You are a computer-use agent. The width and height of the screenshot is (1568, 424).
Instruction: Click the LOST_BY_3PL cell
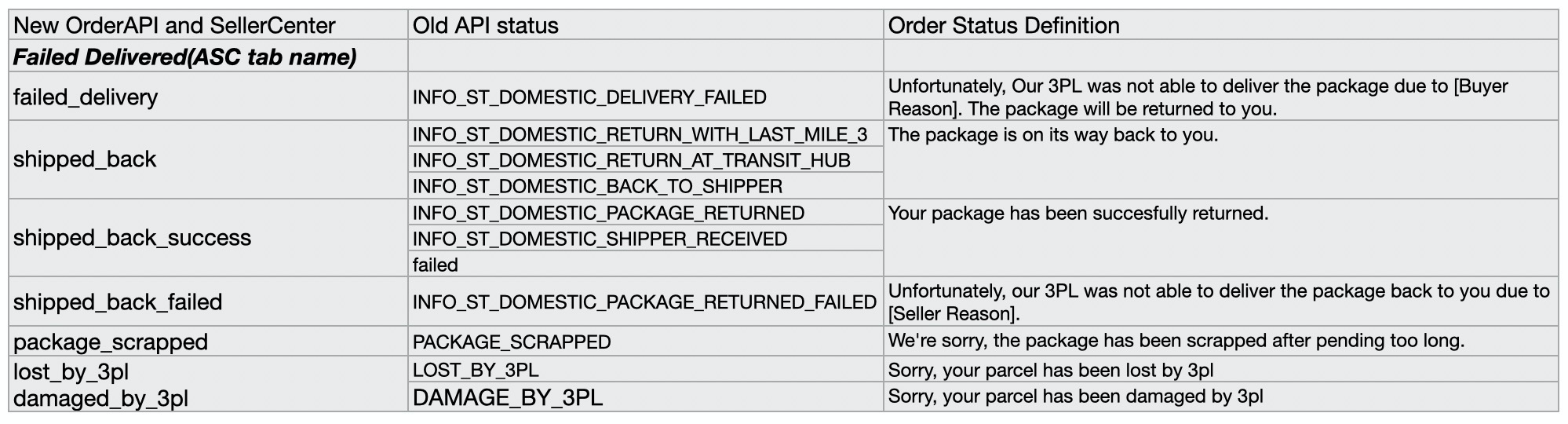coord(646,370)
